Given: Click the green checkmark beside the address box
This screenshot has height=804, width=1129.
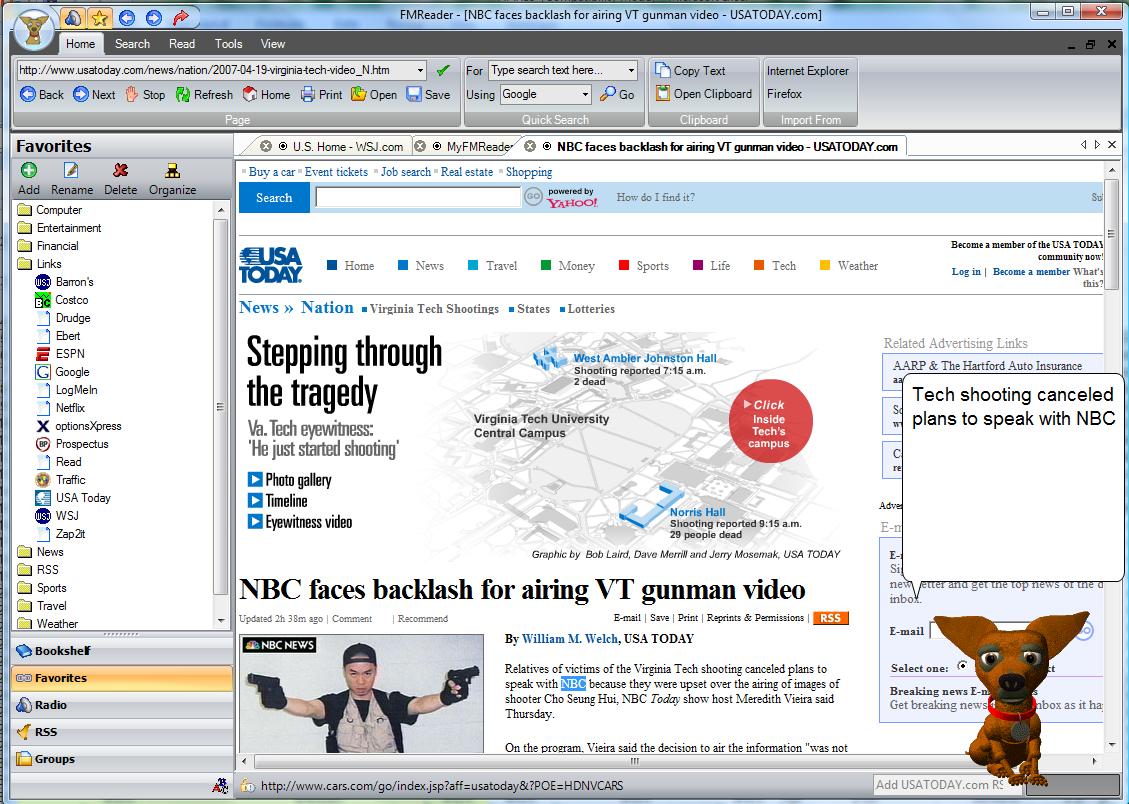Looking at the screenshot, I should point(443,71).
